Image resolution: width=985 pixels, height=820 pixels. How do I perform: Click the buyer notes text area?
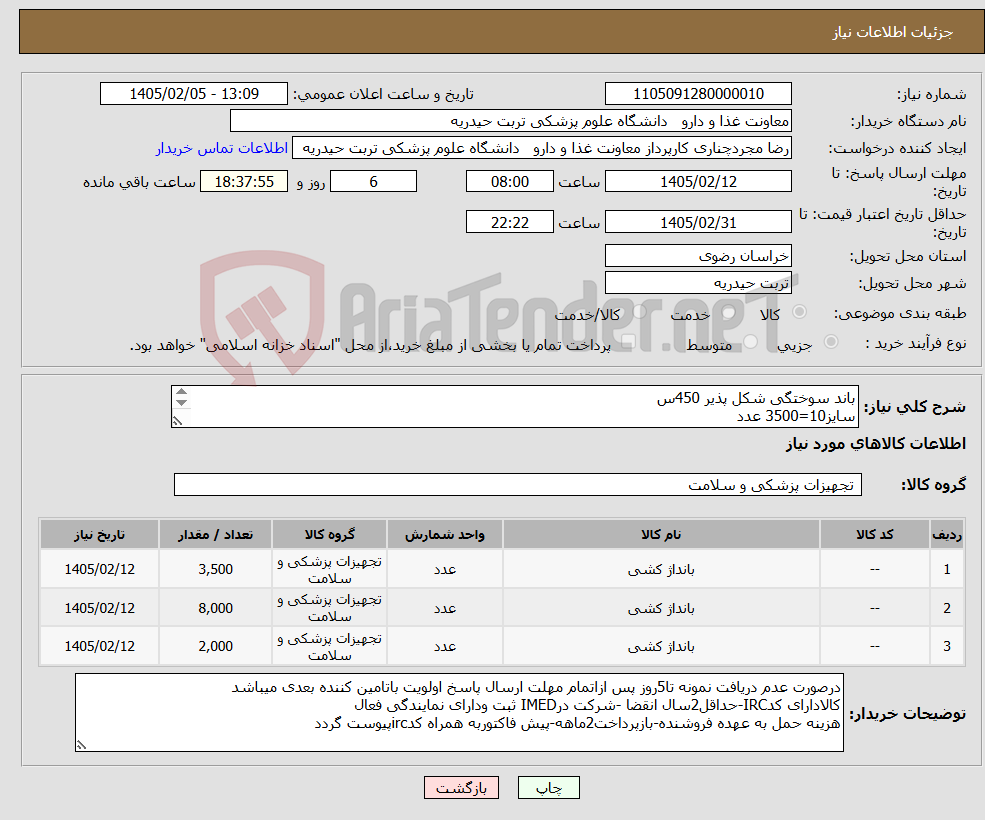(x=459, y=713)
